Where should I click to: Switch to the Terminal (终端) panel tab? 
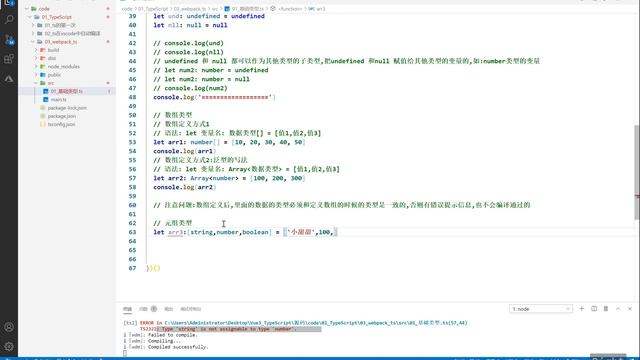pyautogui.click(x=127, y=309)
